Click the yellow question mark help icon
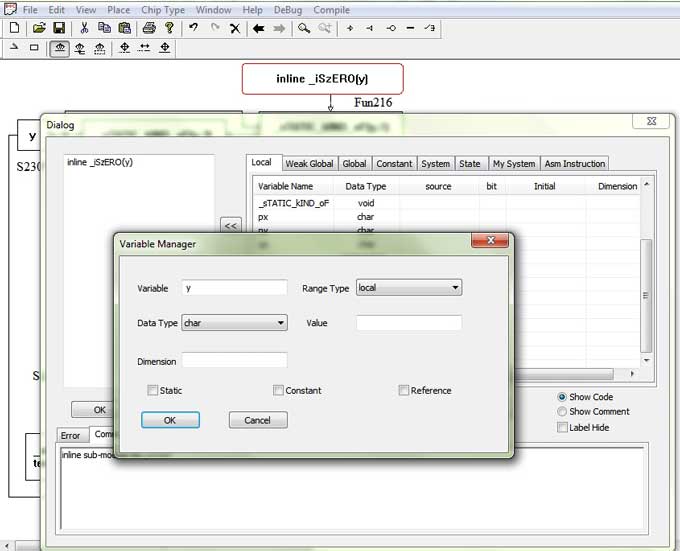The image size is (680, 551). coord(170,28)
